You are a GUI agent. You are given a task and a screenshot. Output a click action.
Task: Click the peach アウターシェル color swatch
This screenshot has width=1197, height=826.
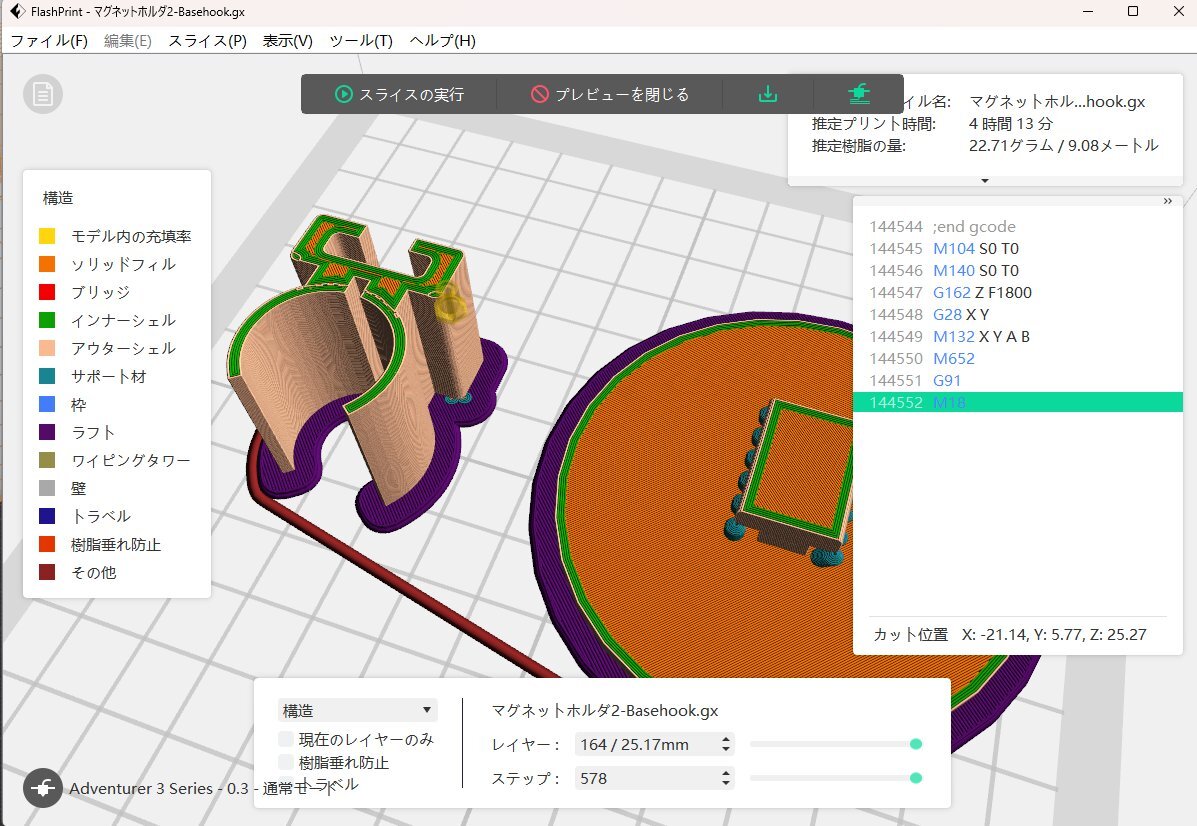tap(47, 348)
